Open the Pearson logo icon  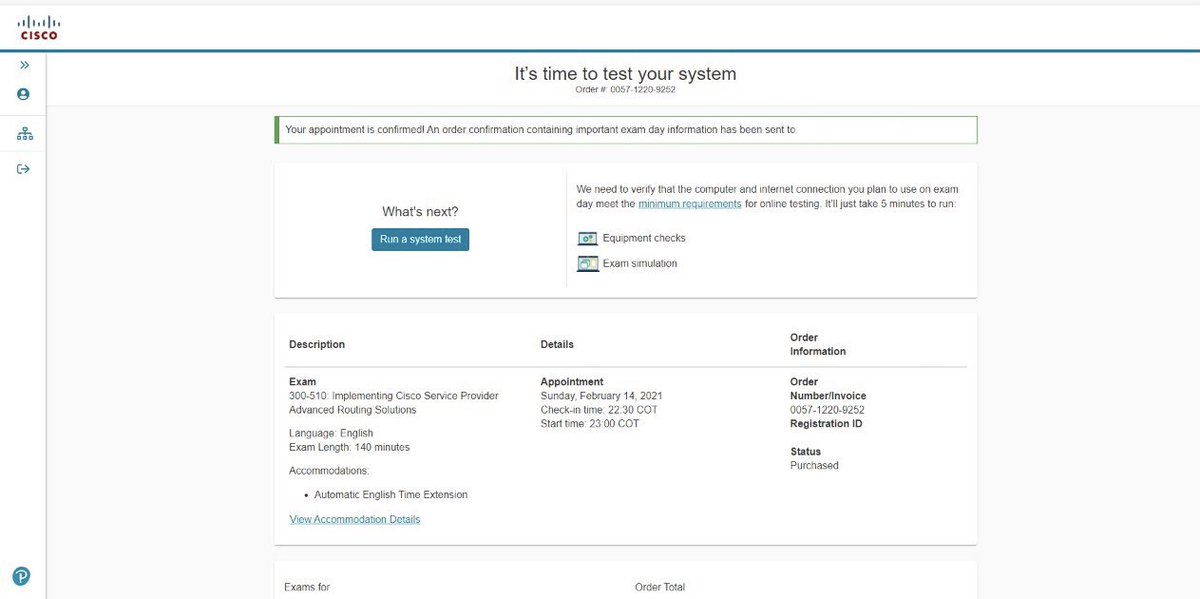[22, 576]
